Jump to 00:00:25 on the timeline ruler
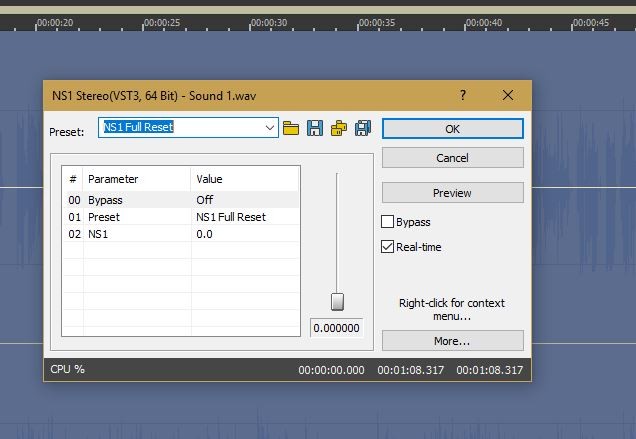The image size is (636, 439). pyautogui.click(x=162, y=22)
